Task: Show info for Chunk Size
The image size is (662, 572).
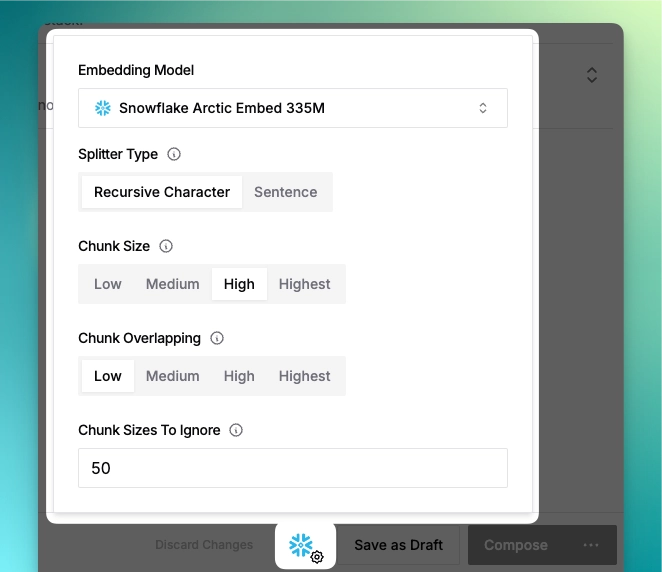Action: click(x=166, y=246)
